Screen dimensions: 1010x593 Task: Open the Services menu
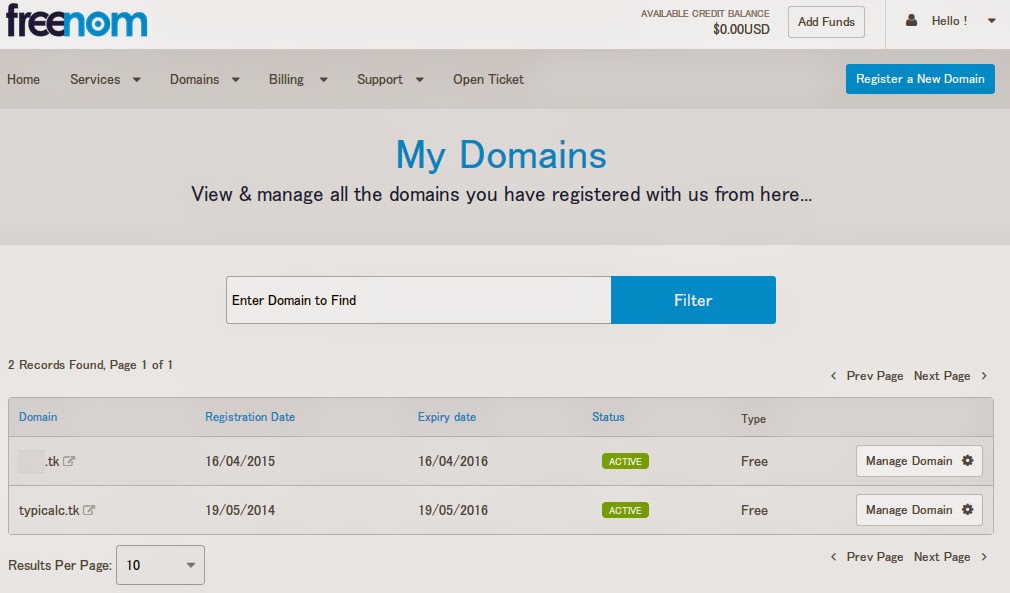[95, 79]
